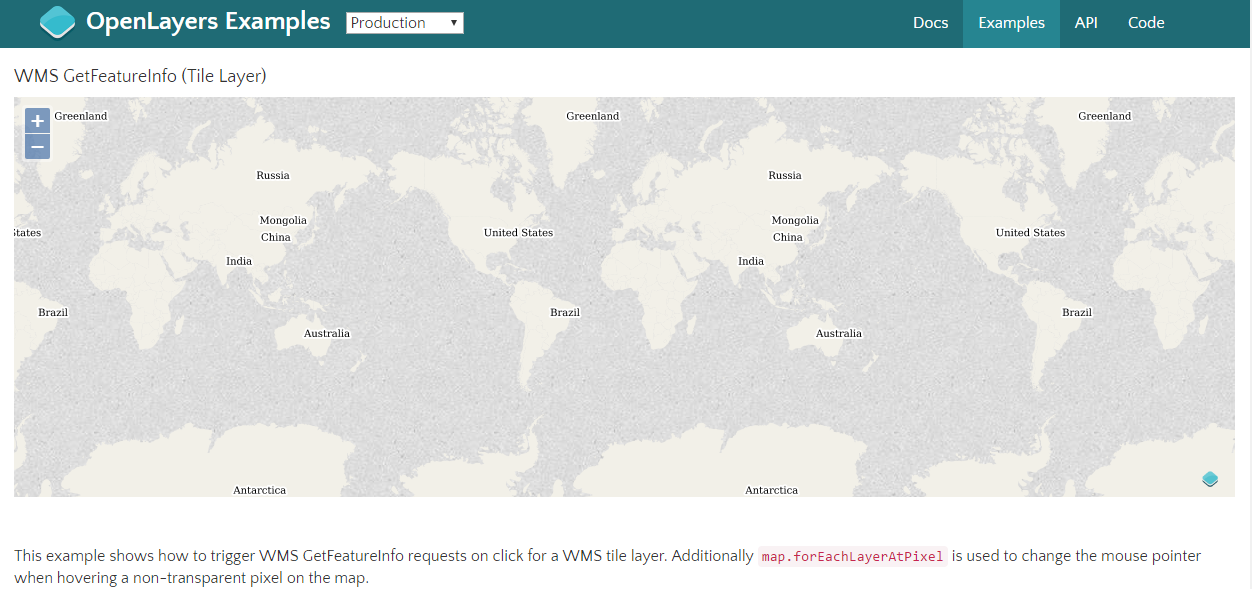This screenshot has width=1252, height=589.
Task: Go to the Docs page
Action: pos(930,23)
